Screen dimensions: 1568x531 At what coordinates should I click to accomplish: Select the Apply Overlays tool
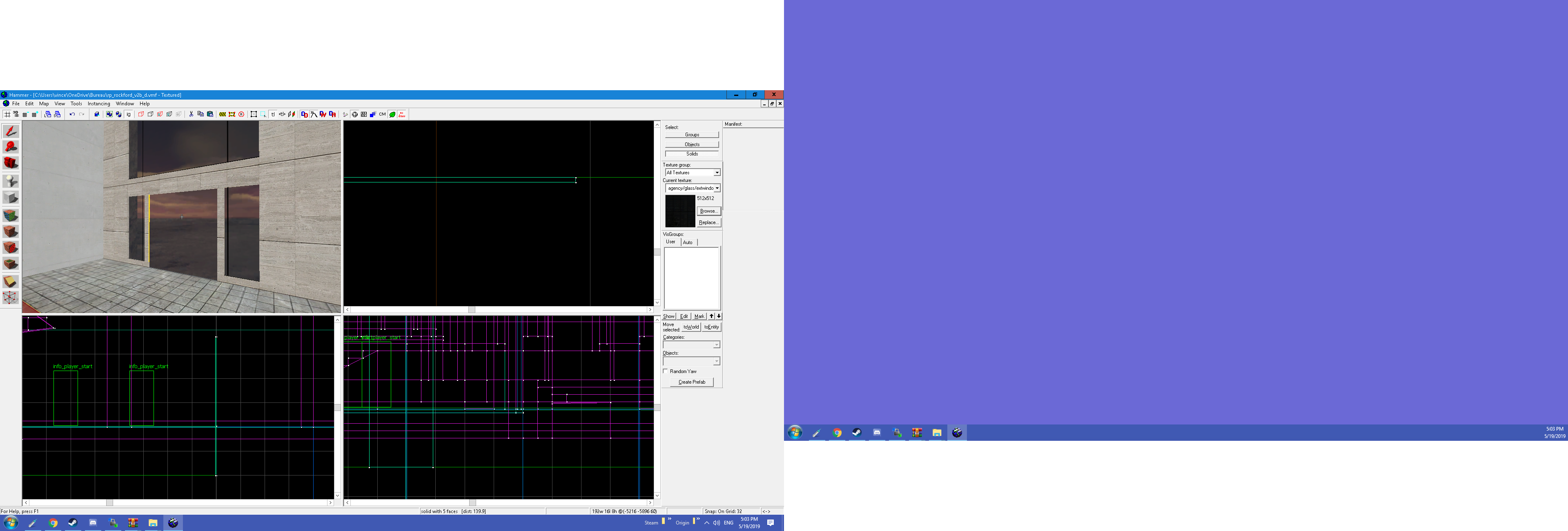10,263
